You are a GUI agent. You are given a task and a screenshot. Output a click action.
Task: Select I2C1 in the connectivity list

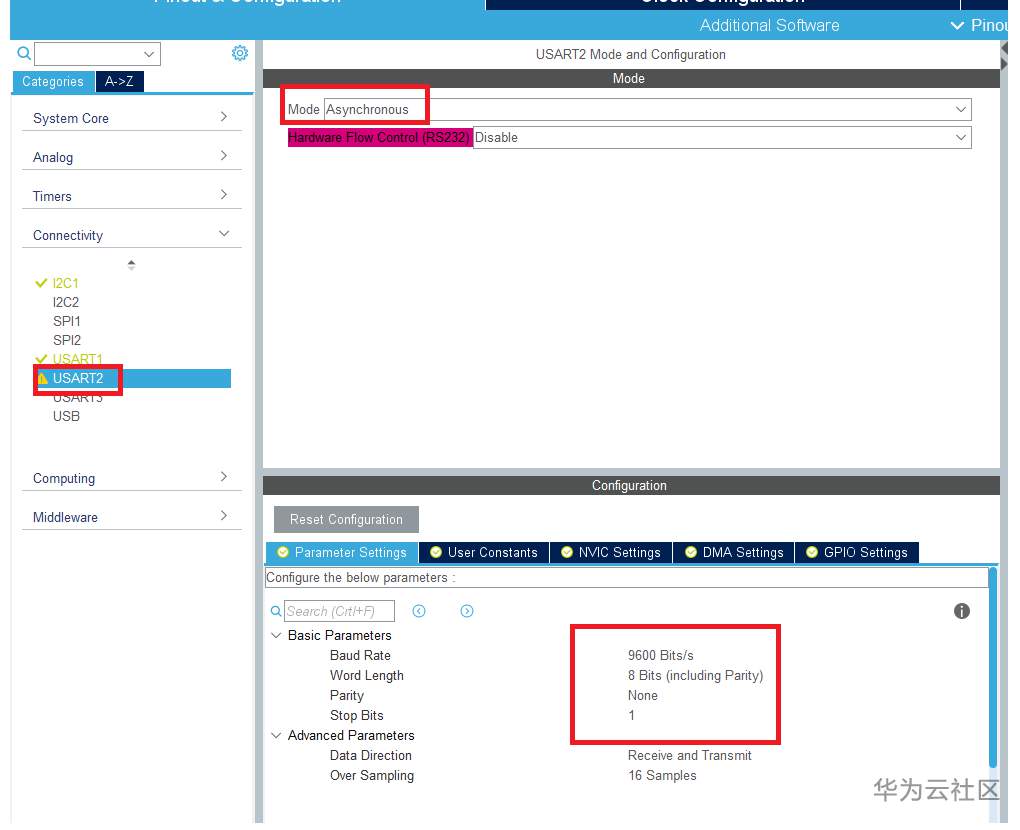click(65, 283)
